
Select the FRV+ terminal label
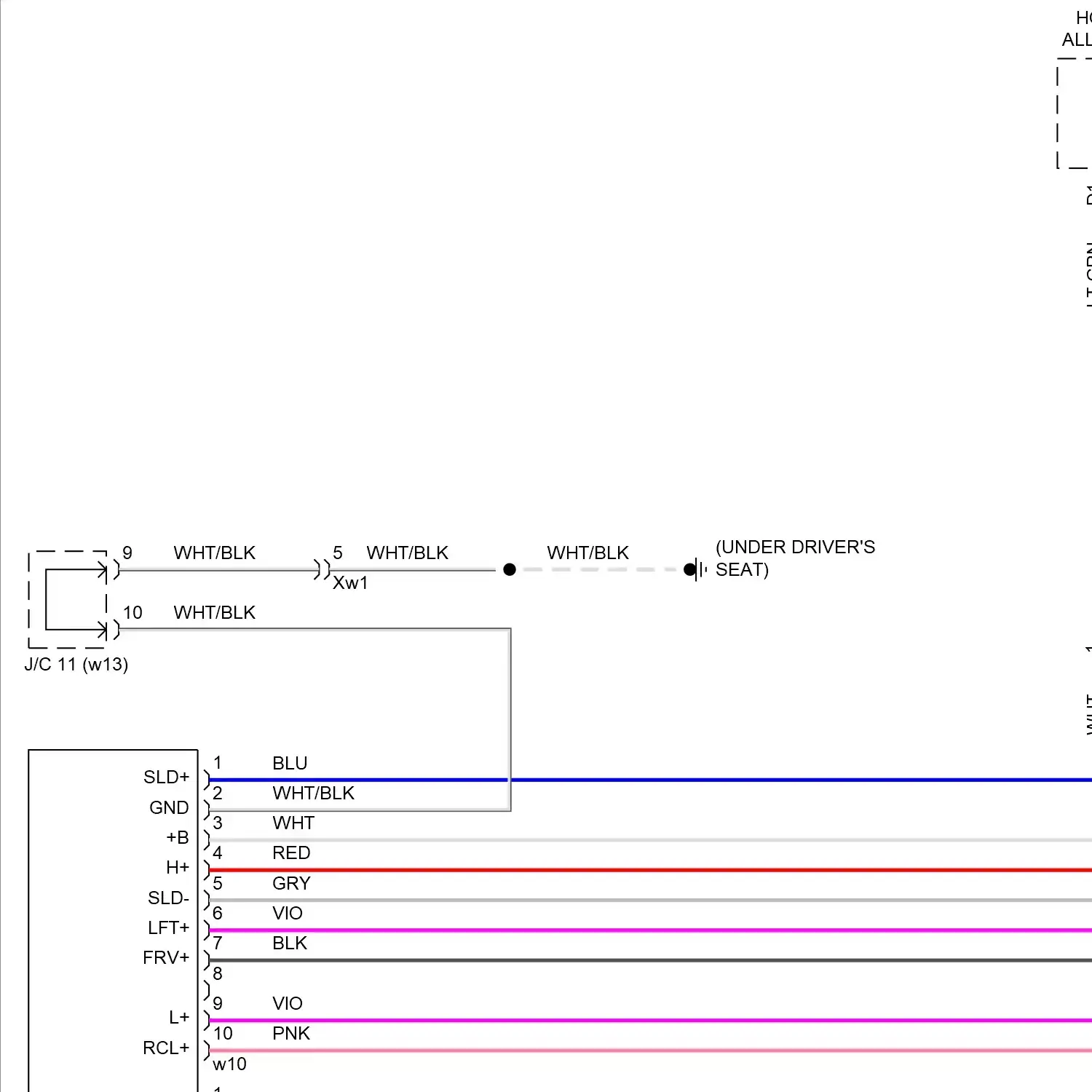pyautogui.click(x=166, y=957)
